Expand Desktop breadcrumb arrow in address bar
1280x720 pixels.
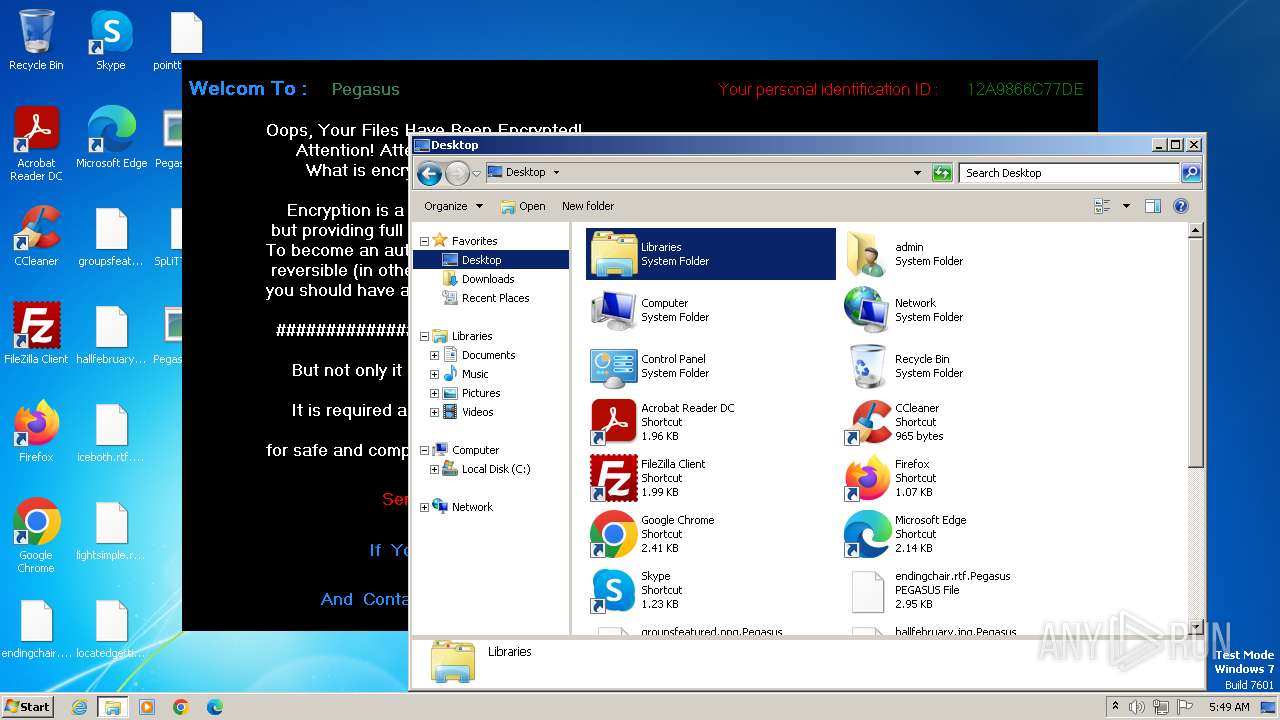tap(556, 173)
